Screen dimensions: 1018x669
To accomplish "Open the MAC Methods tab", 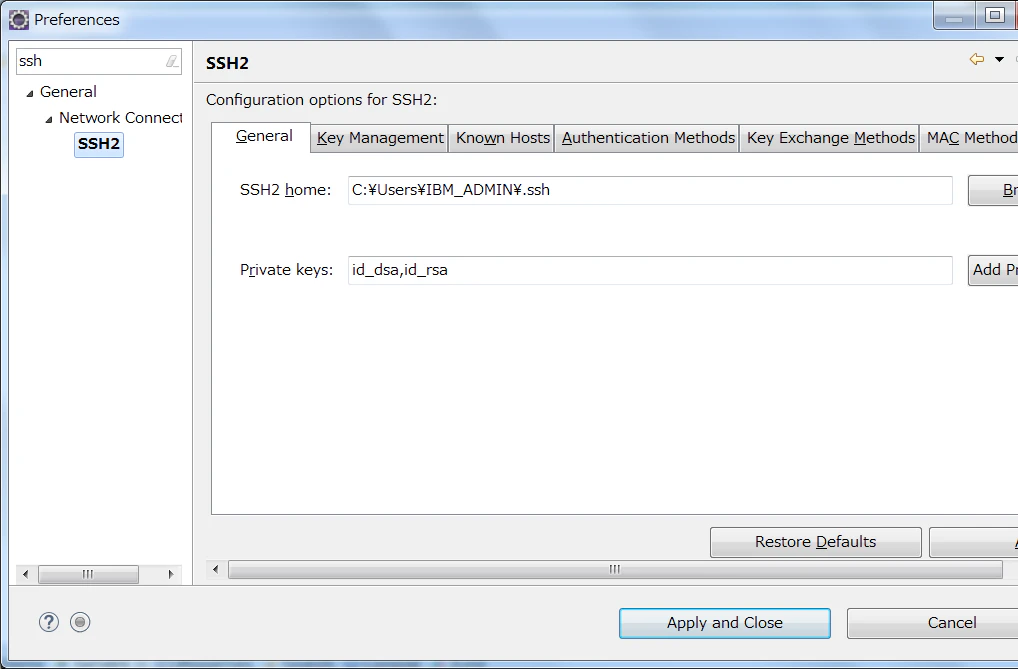I will 969,138.
